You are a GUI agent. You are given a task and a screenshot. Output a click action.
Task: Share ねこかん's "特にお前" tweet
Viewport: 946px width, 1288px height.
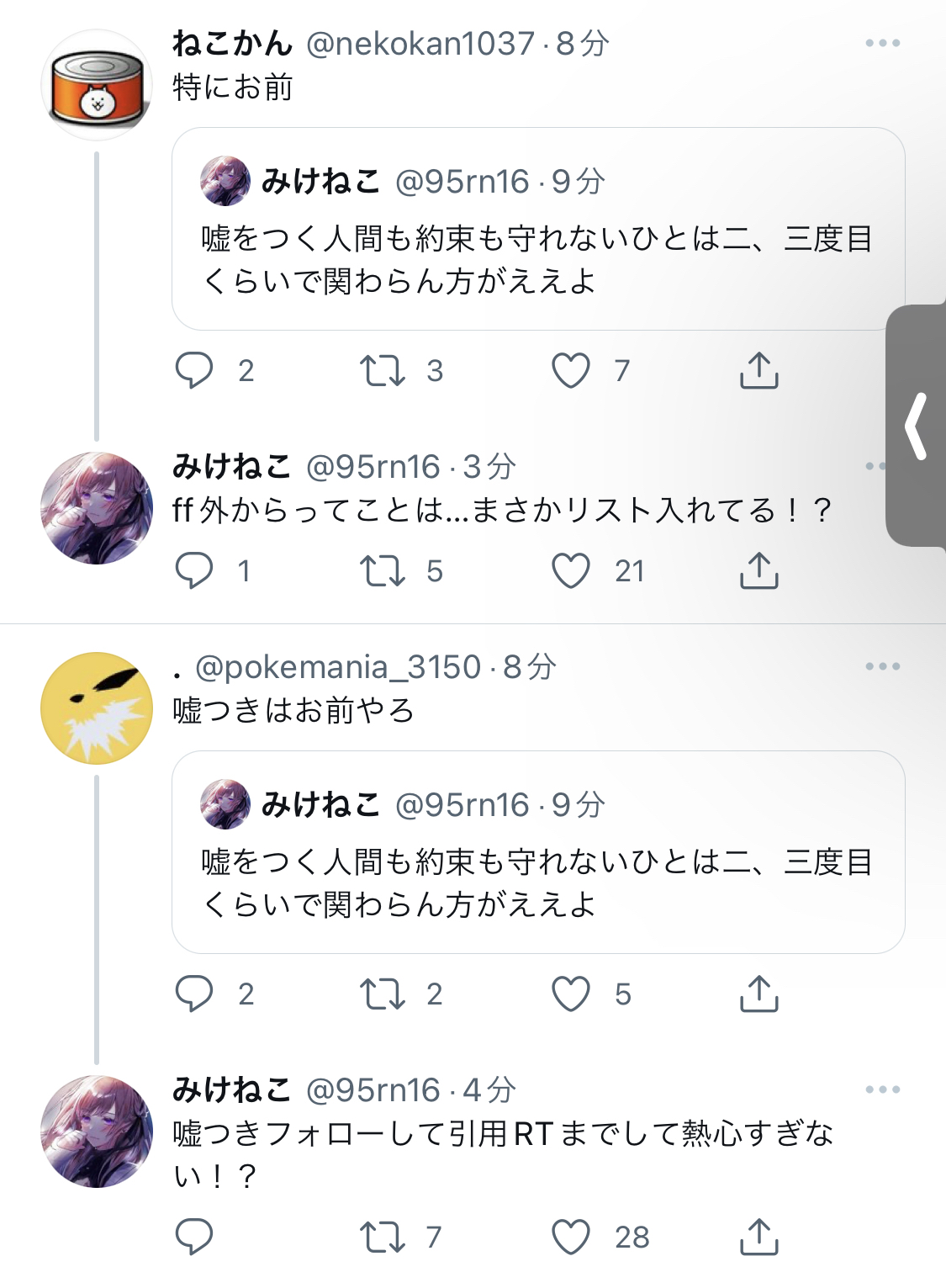(x=758, y=370)
